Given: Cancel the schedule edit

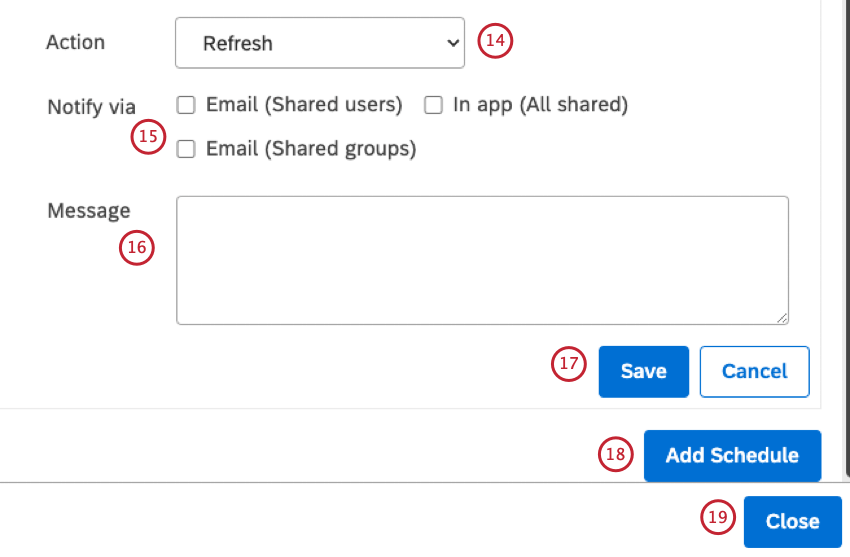Looking at the screenshot, I should [754, 372].
